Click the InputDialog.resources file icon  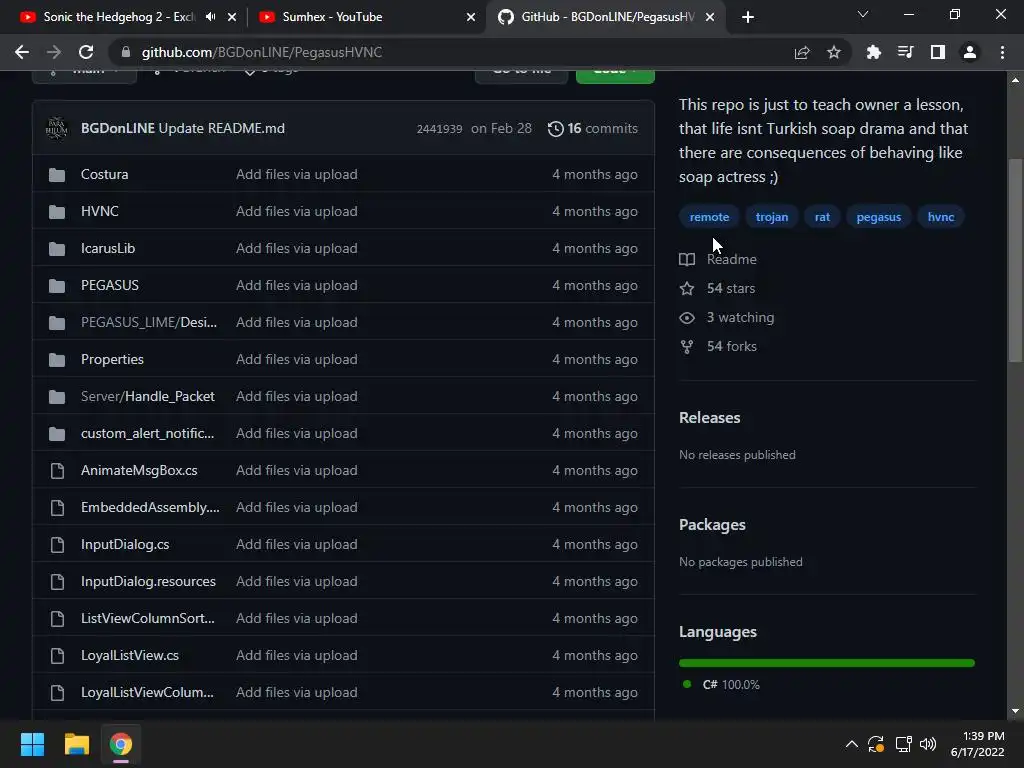point(57,581)
